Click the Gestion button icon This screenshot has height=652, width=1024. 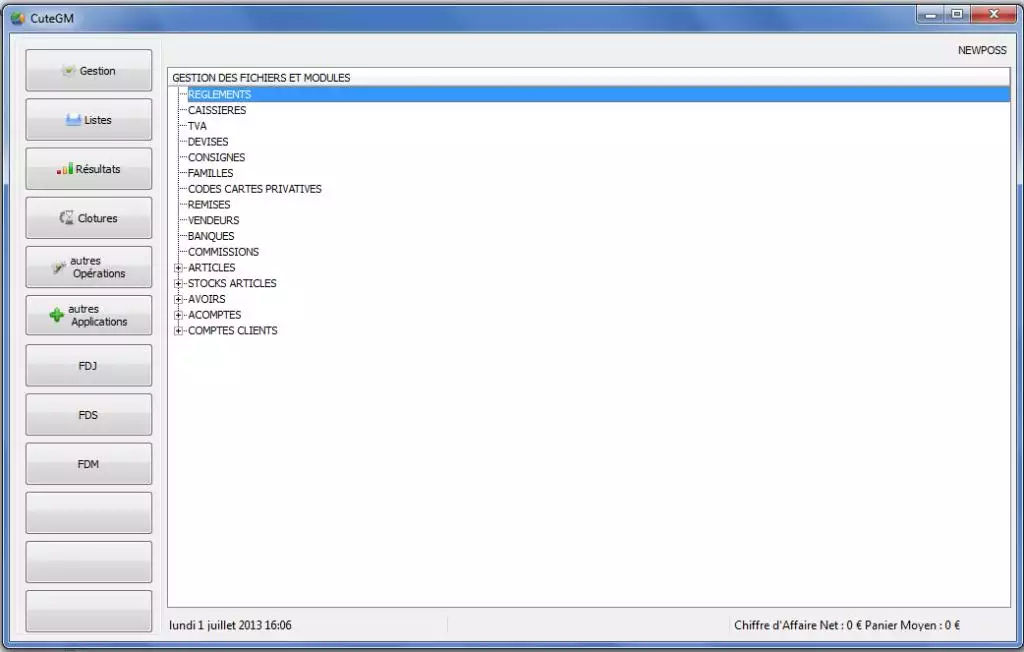tap(68, 71)
